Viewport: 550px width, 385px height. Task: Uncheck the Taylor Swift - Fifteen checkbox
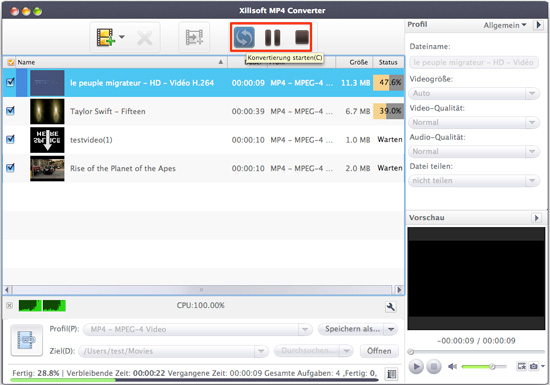11,111
